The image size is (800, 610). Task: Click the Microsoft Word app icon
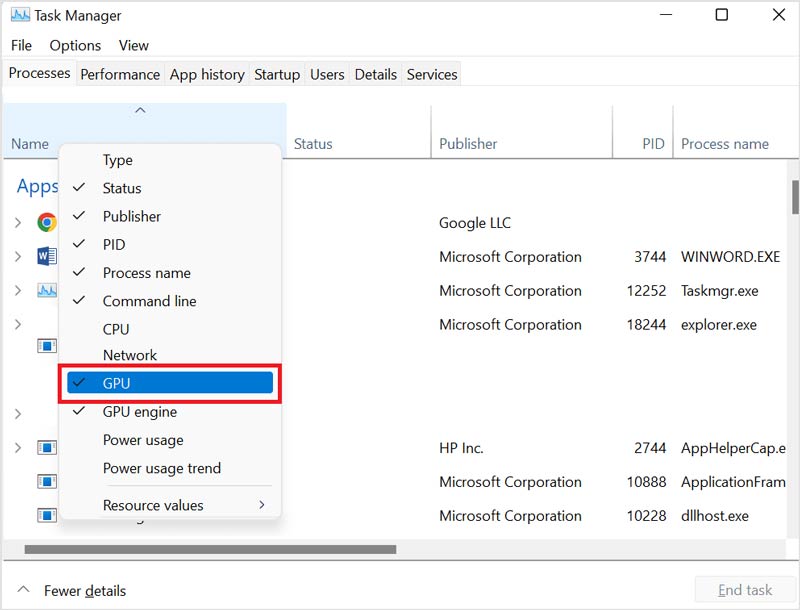[46, 257]
